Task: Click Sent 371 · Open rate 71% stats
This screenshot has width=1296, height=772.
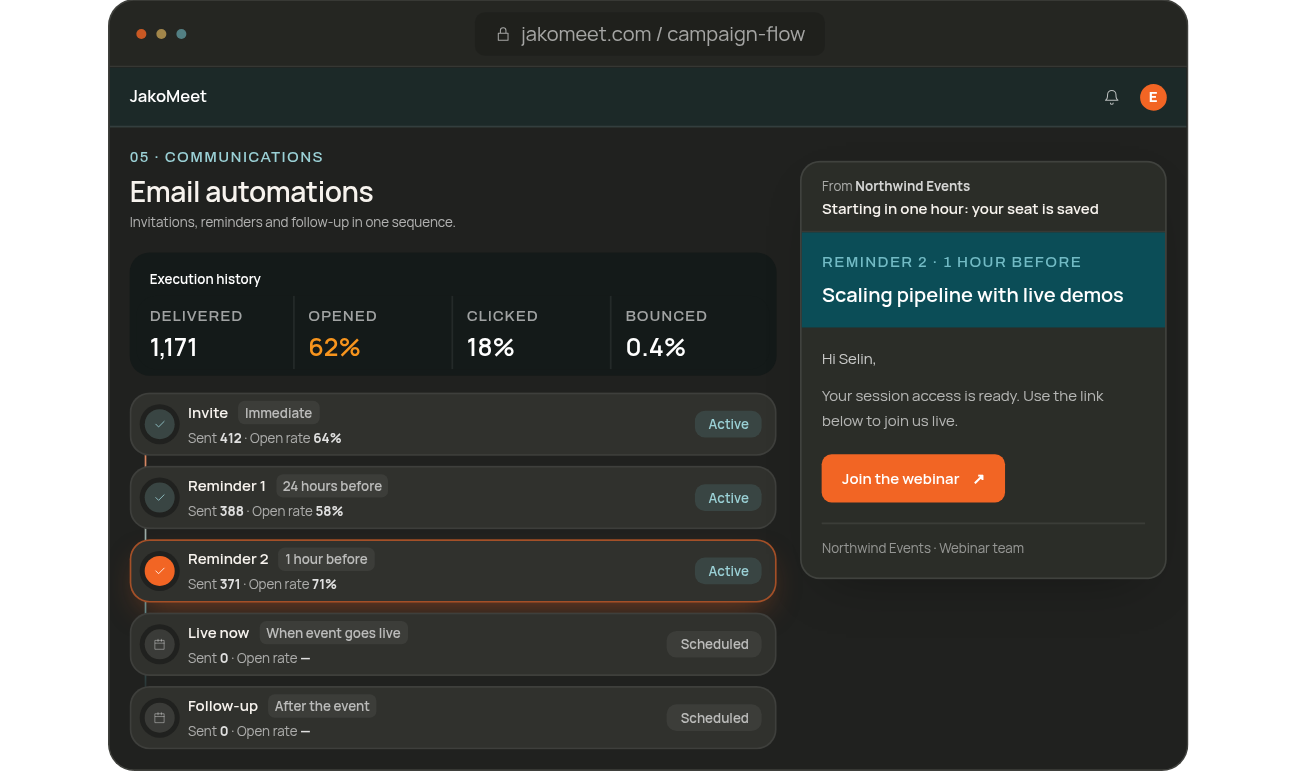Action: click(x=262, y=584)
